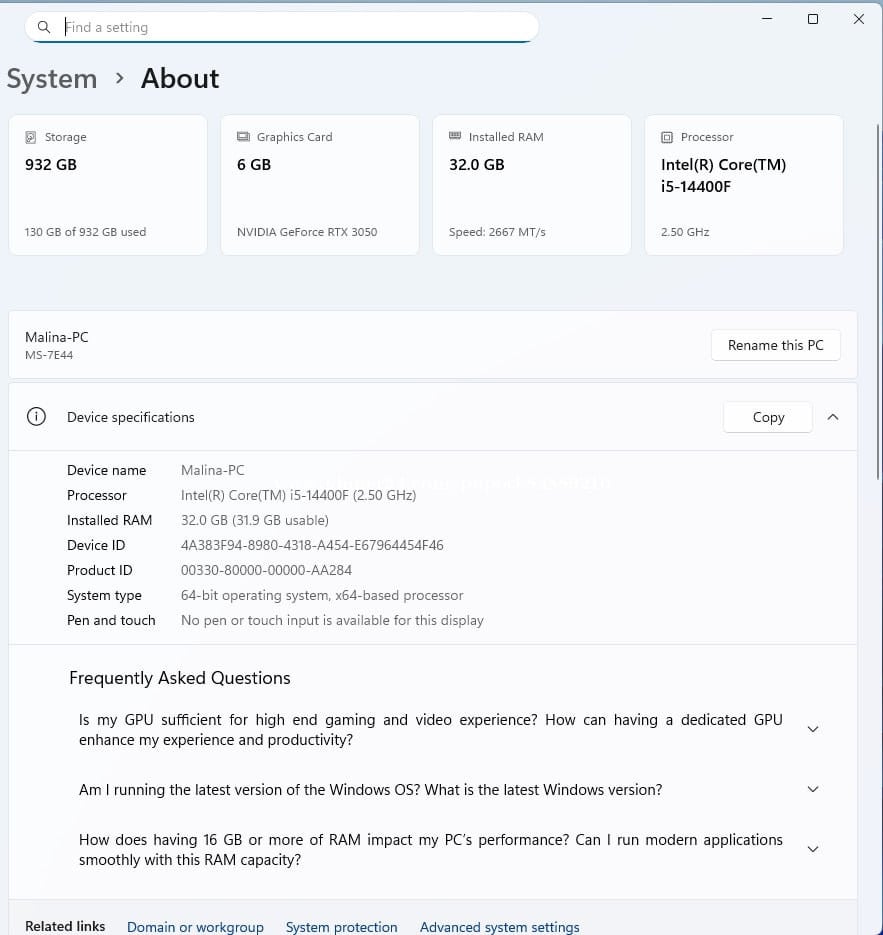Screen dimensions: 883x935
Task: Open the System protection link
Action: tap(341, 927)
